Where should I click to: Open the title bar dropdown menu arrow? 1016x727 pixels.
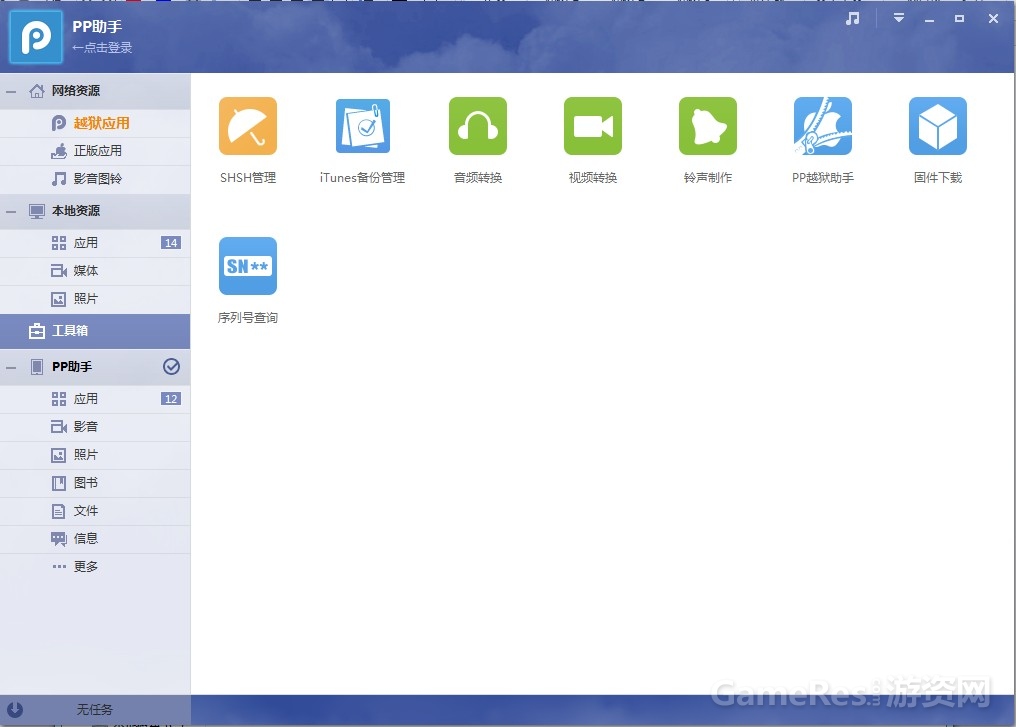tap(899, 18)
